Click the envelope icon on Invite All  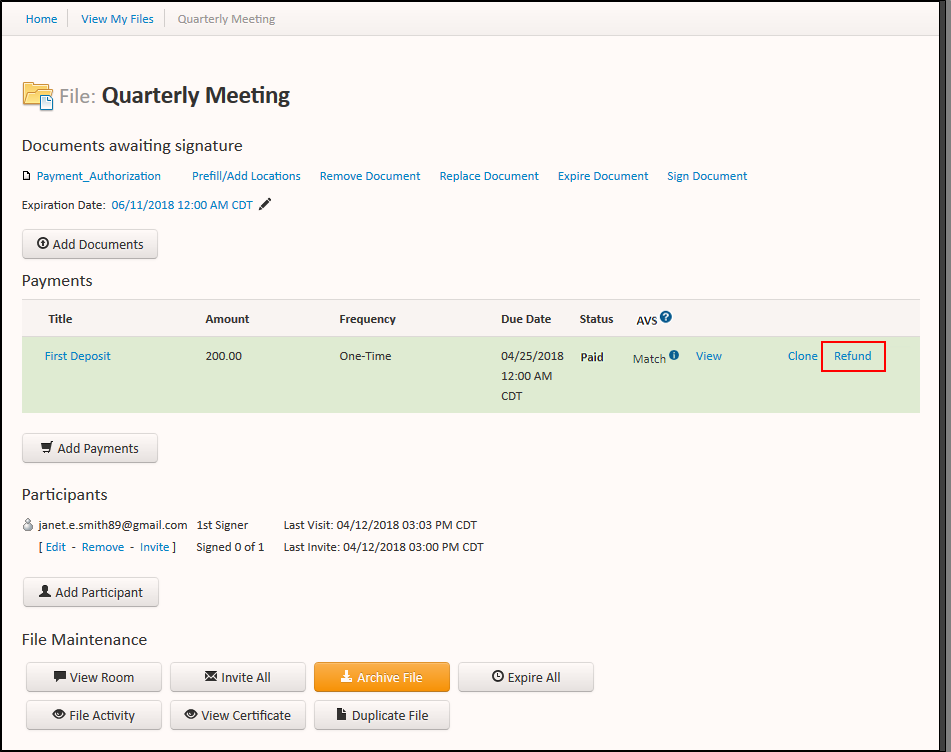pyautogui.click(x=210, y=677)
